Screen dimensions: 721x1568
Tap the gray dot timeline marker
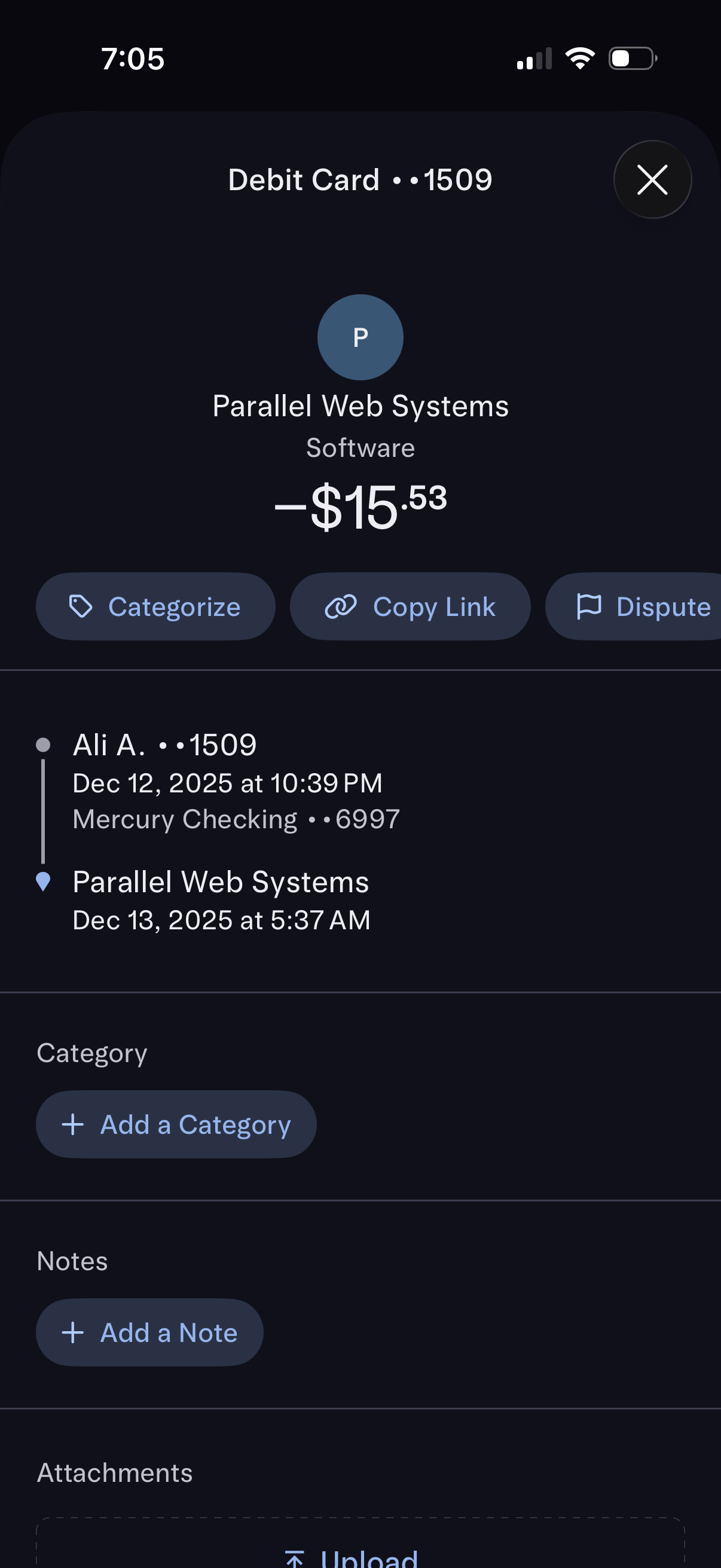click(43, 745)
